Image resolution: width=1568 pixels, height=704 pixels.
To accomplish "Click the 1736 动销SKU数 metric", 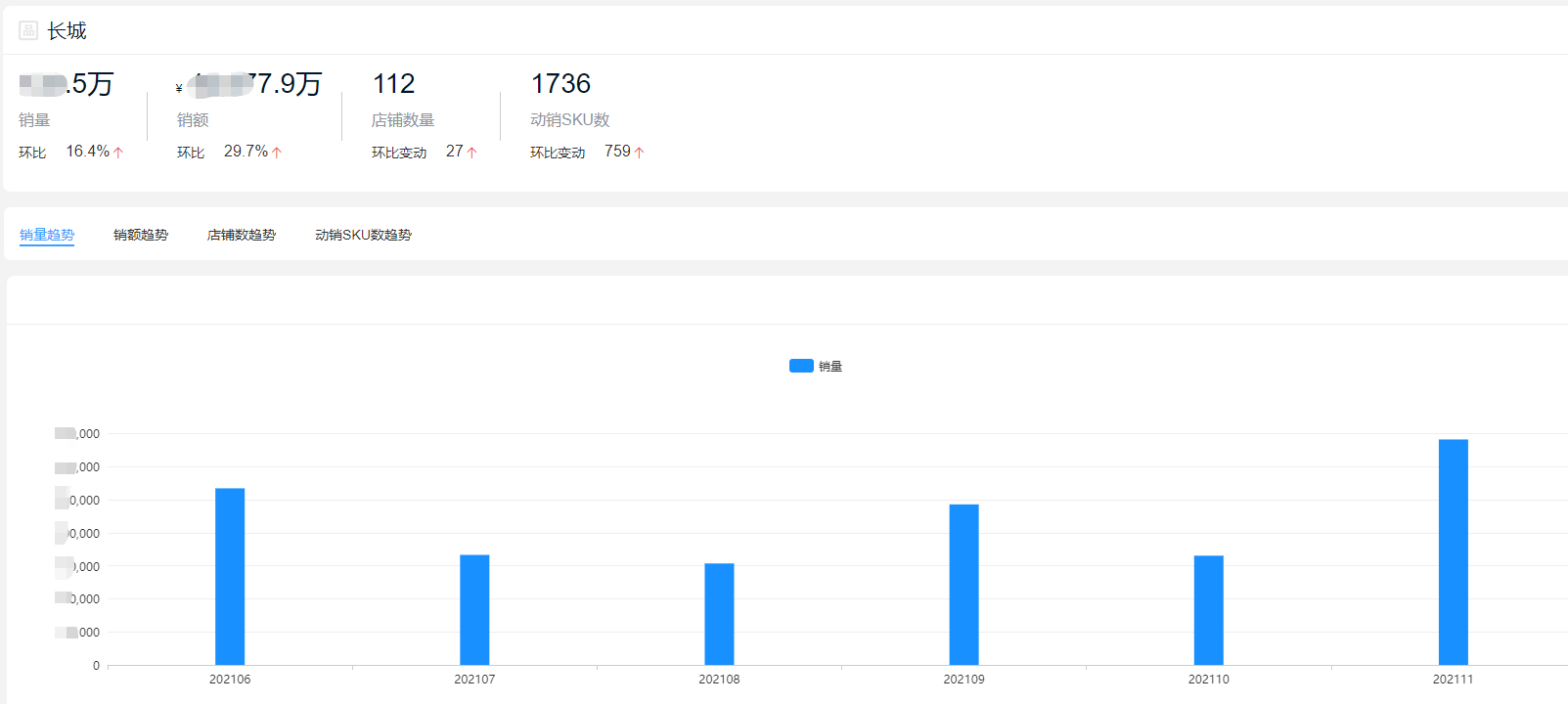I will (560, 84).
